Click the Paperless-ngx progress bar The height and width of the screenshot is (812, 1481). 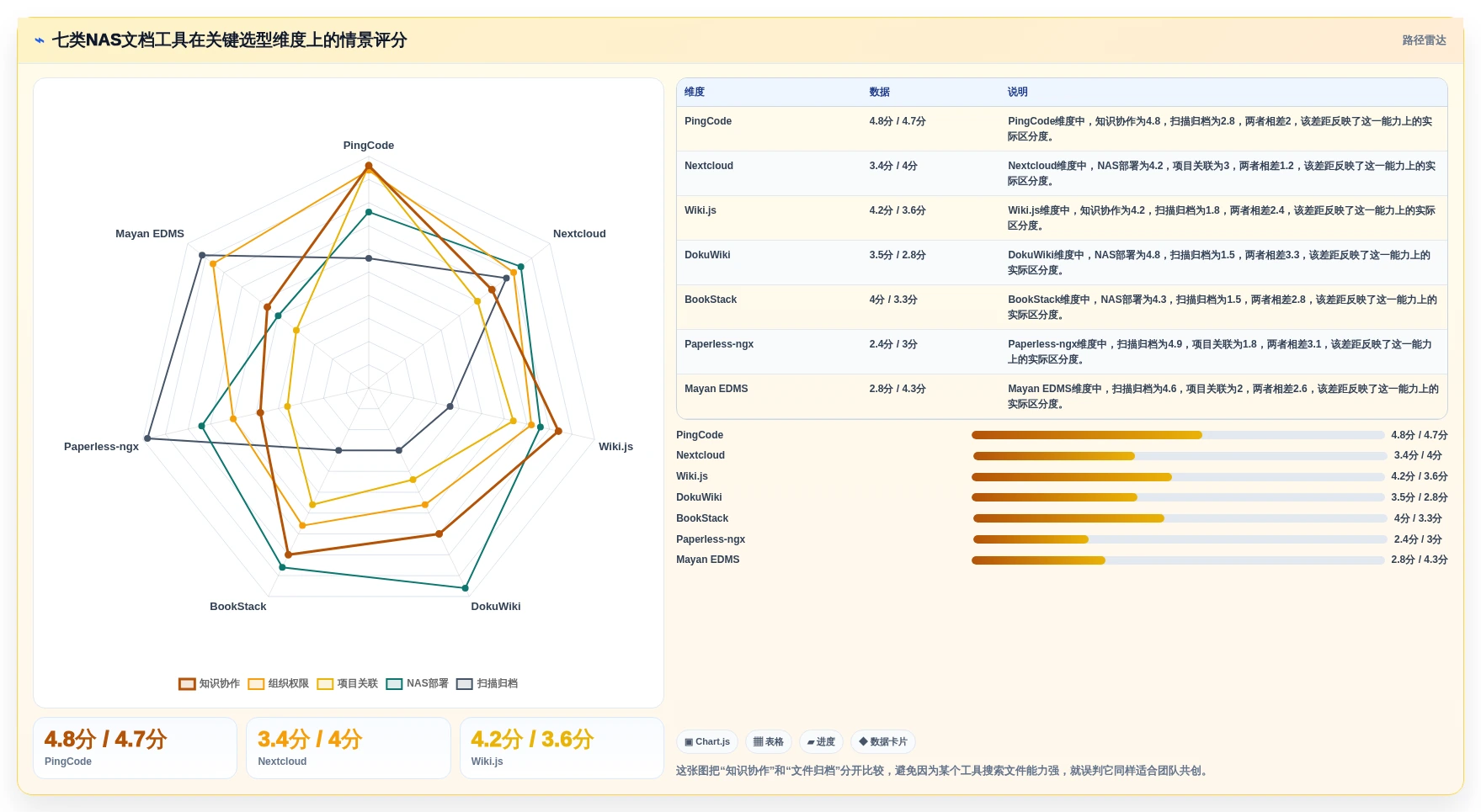(1180, 539)
